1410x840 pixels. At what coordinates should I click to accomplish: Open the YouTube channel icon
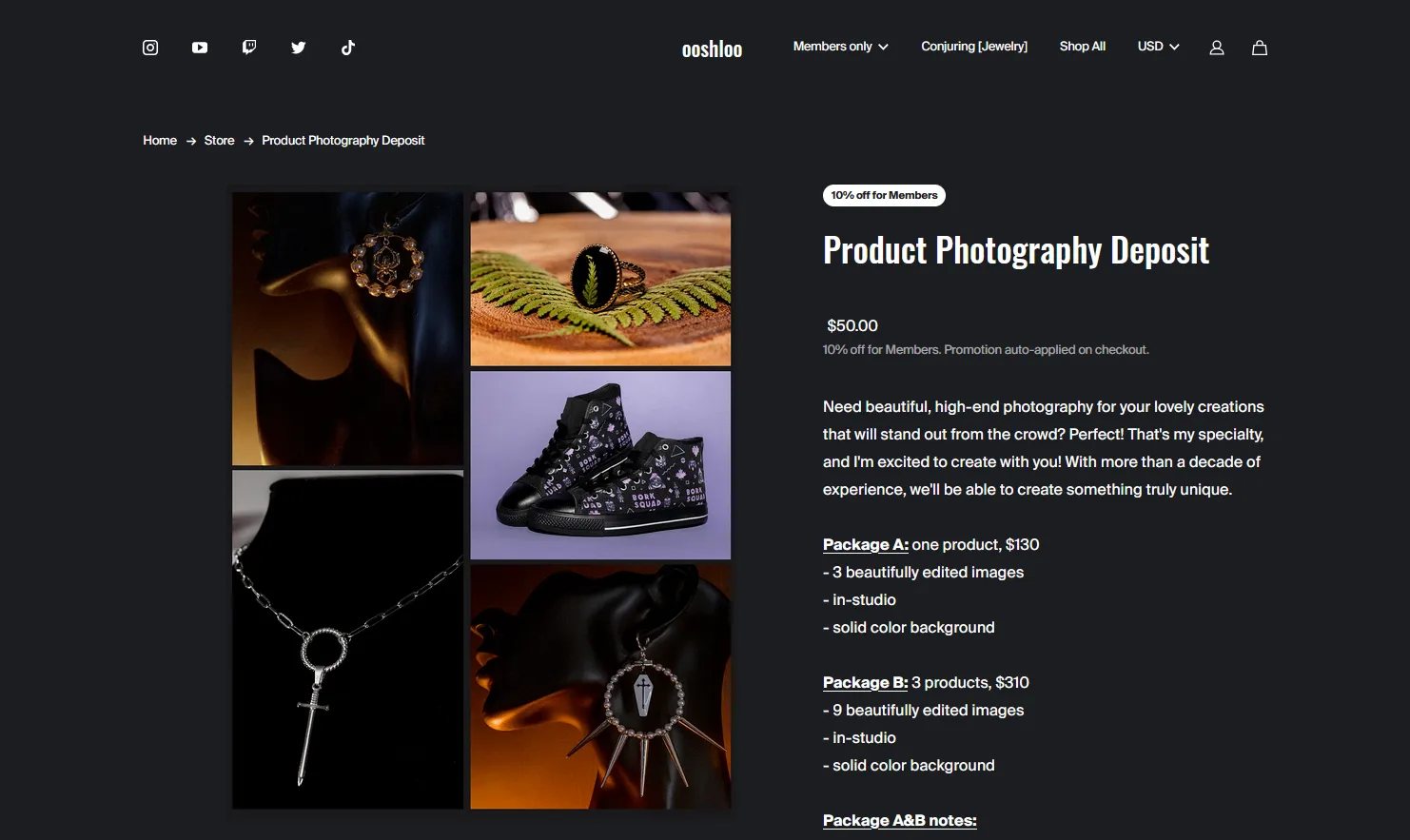click(x=200, y=48)
